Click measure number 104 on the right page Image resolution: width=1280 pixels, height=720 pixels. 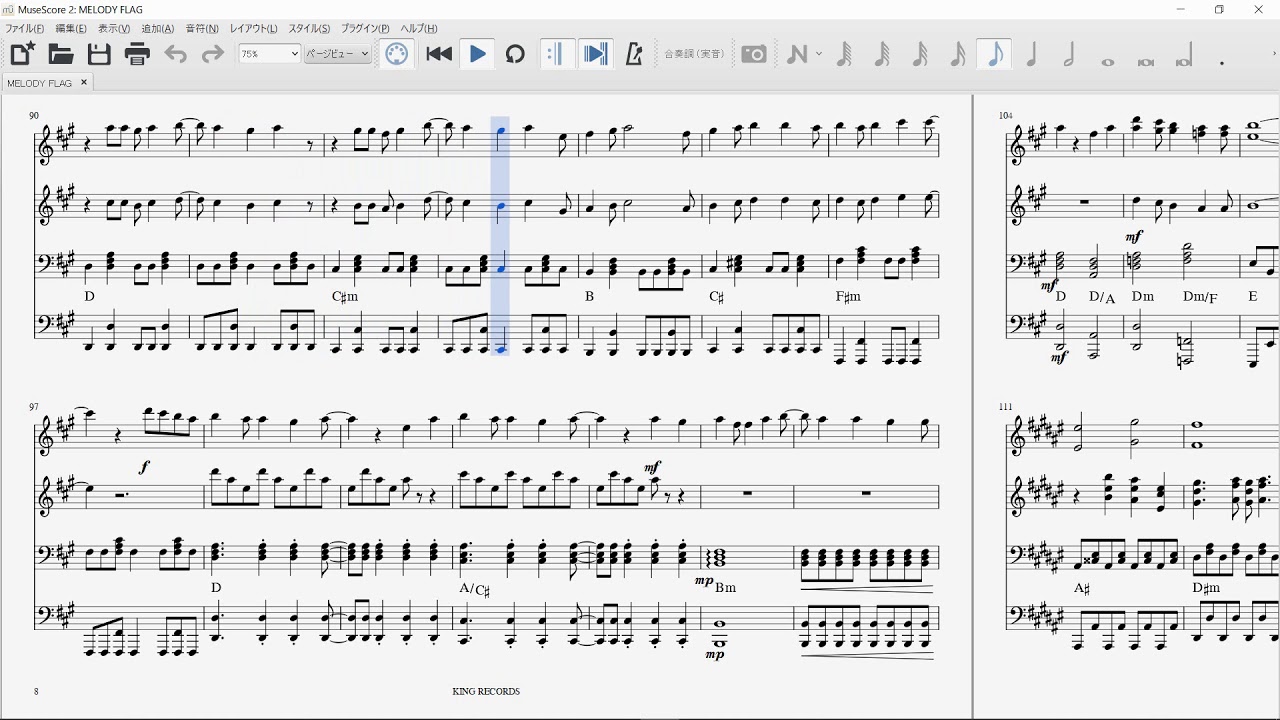[x=1006, y=116]
